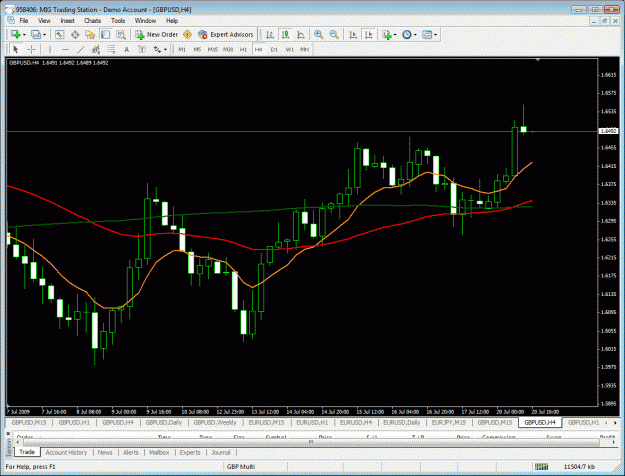Switch timeframe to D1
This screenshot has width=625, height=476.
pos(274,49)
